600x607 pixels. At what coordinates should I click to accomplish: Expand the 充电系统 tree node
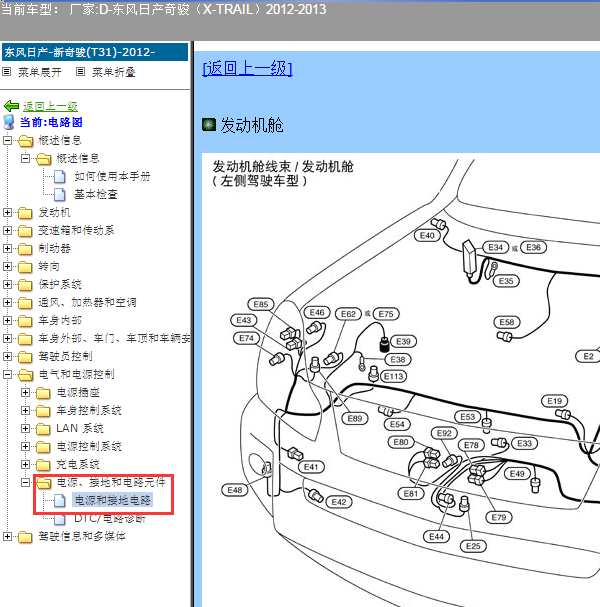tap(25, 464)
